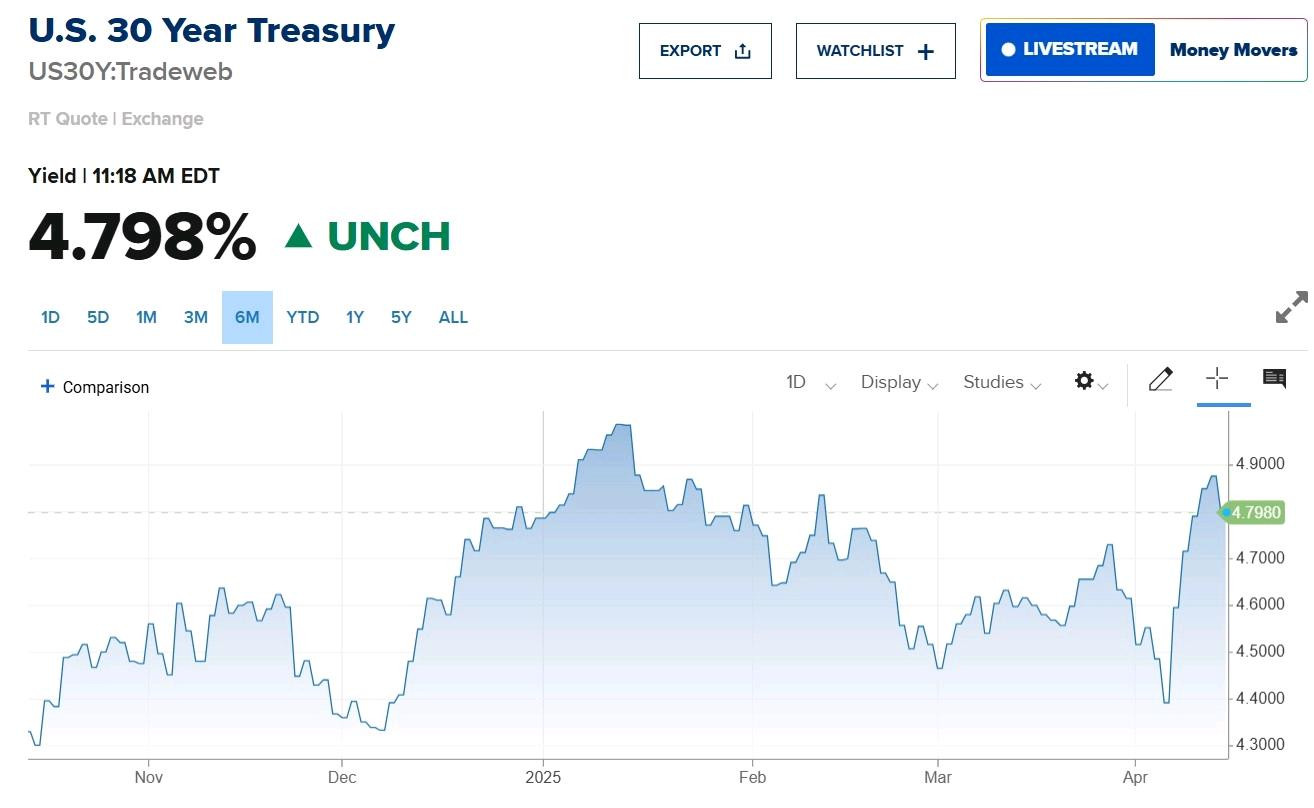Switch the range to YTD
The image size is (1314, 808).
point(302,317)
